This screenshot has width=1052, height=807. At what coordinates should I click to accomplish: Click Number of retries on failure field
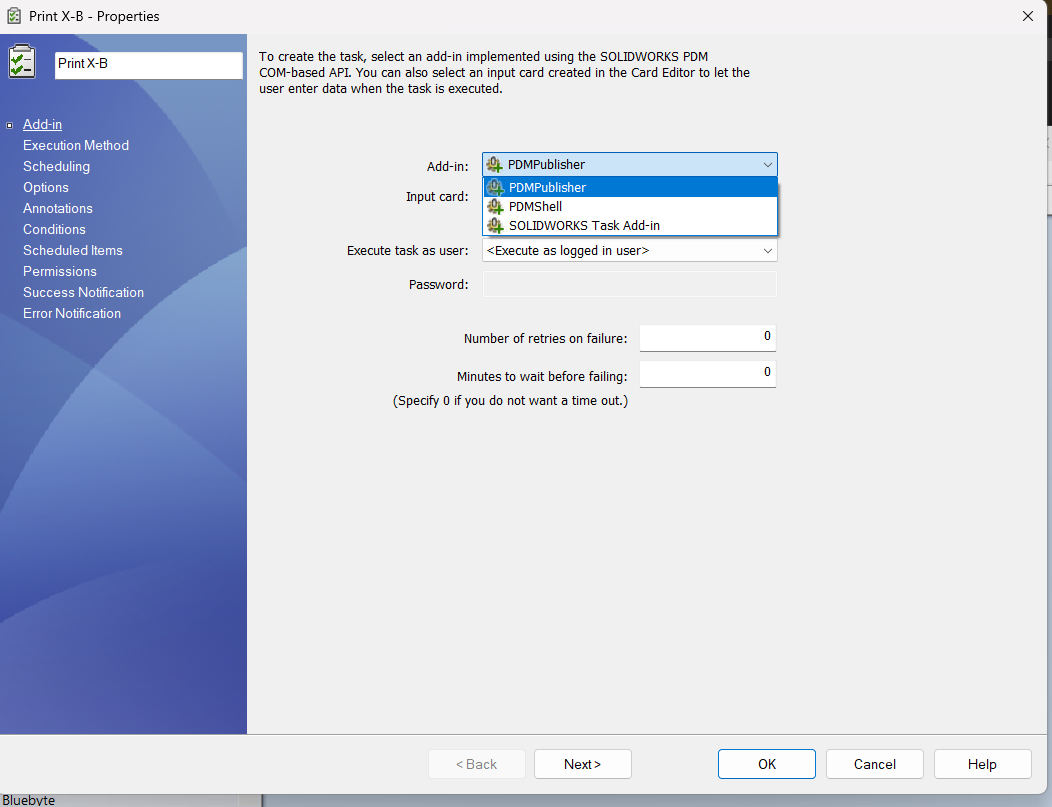(x=707, y=337)
